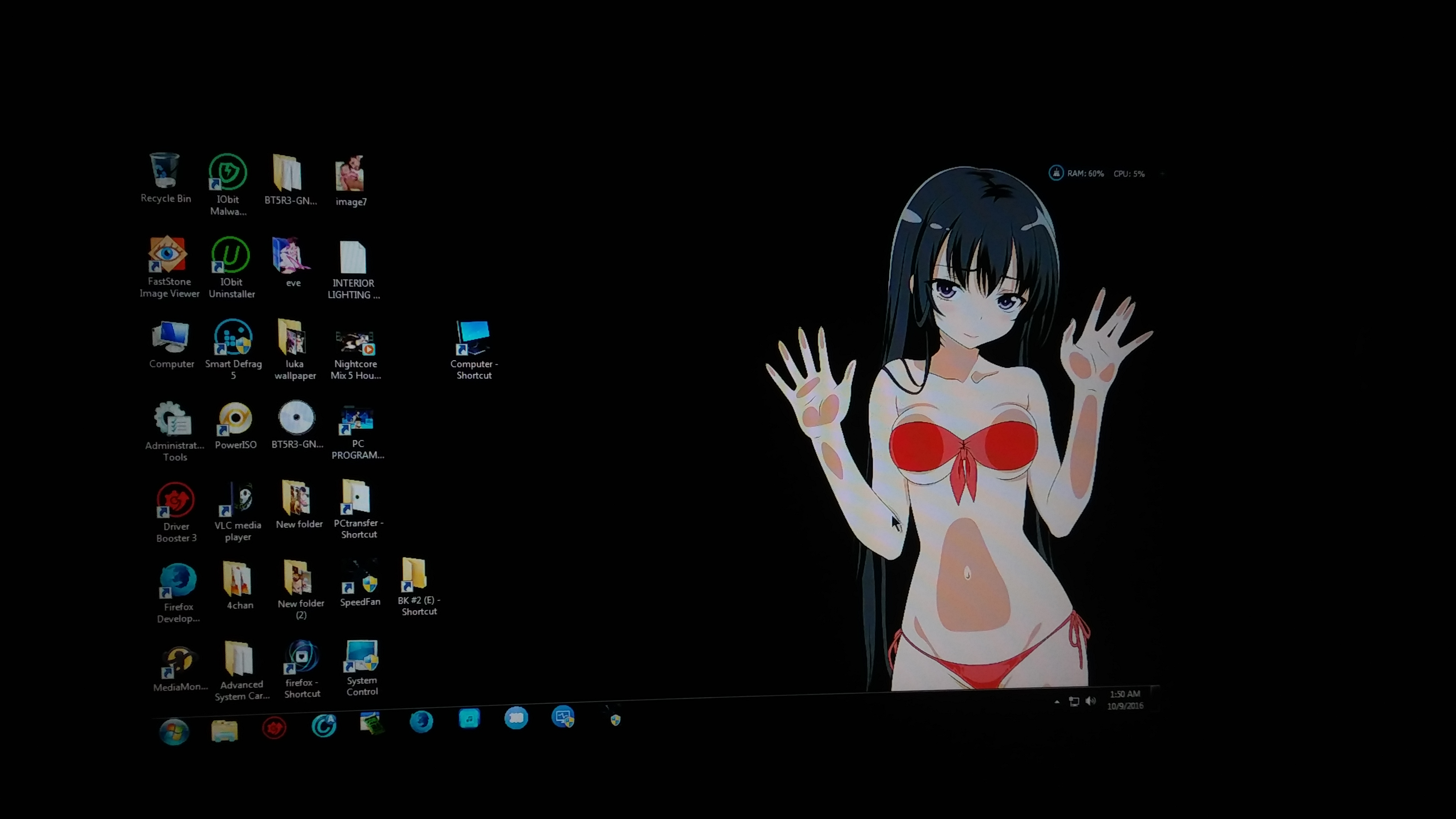Open Administrative Tools
1456x819 pixels.
click(173, 419)
